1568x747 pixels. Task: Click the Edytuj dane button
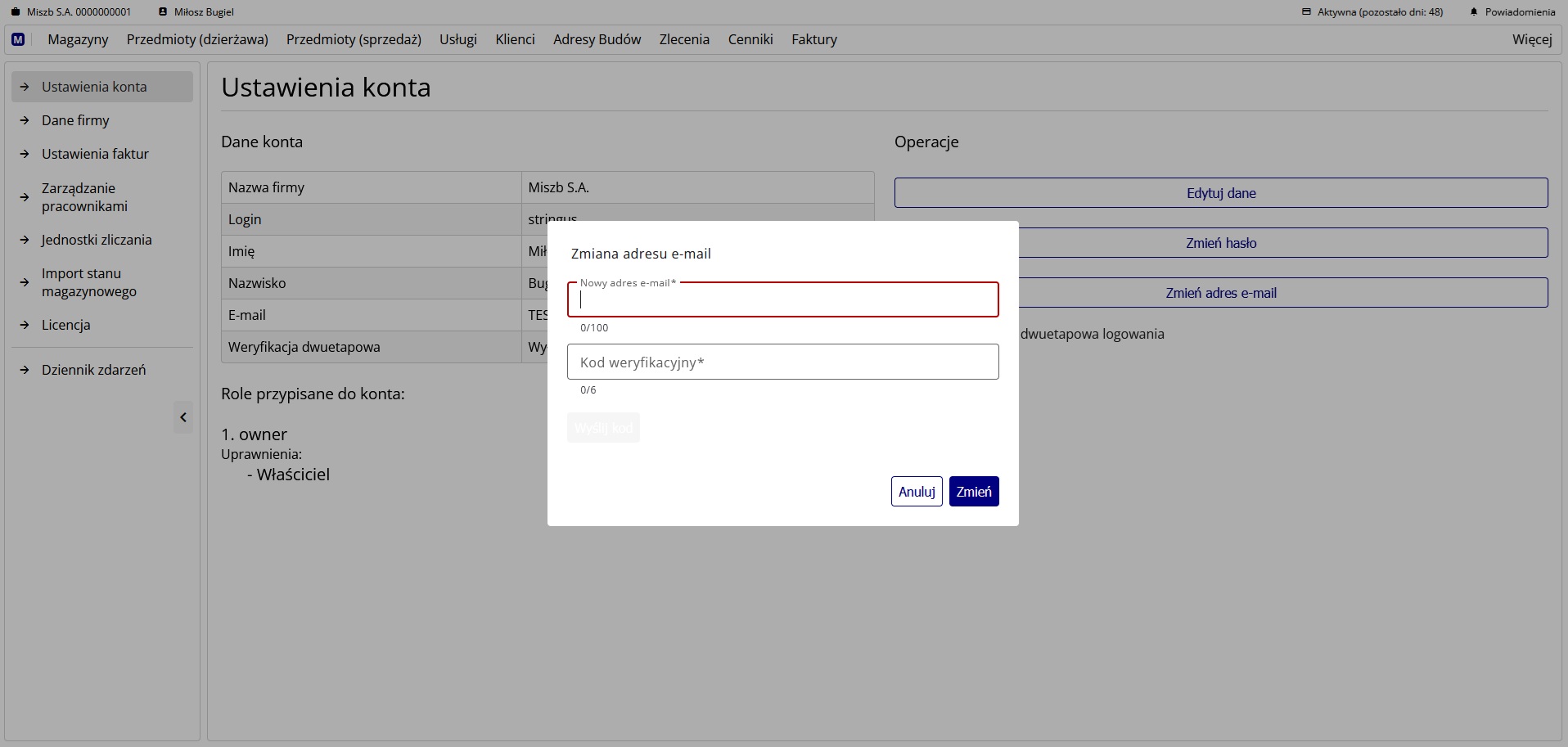[x=1221, y=193]
